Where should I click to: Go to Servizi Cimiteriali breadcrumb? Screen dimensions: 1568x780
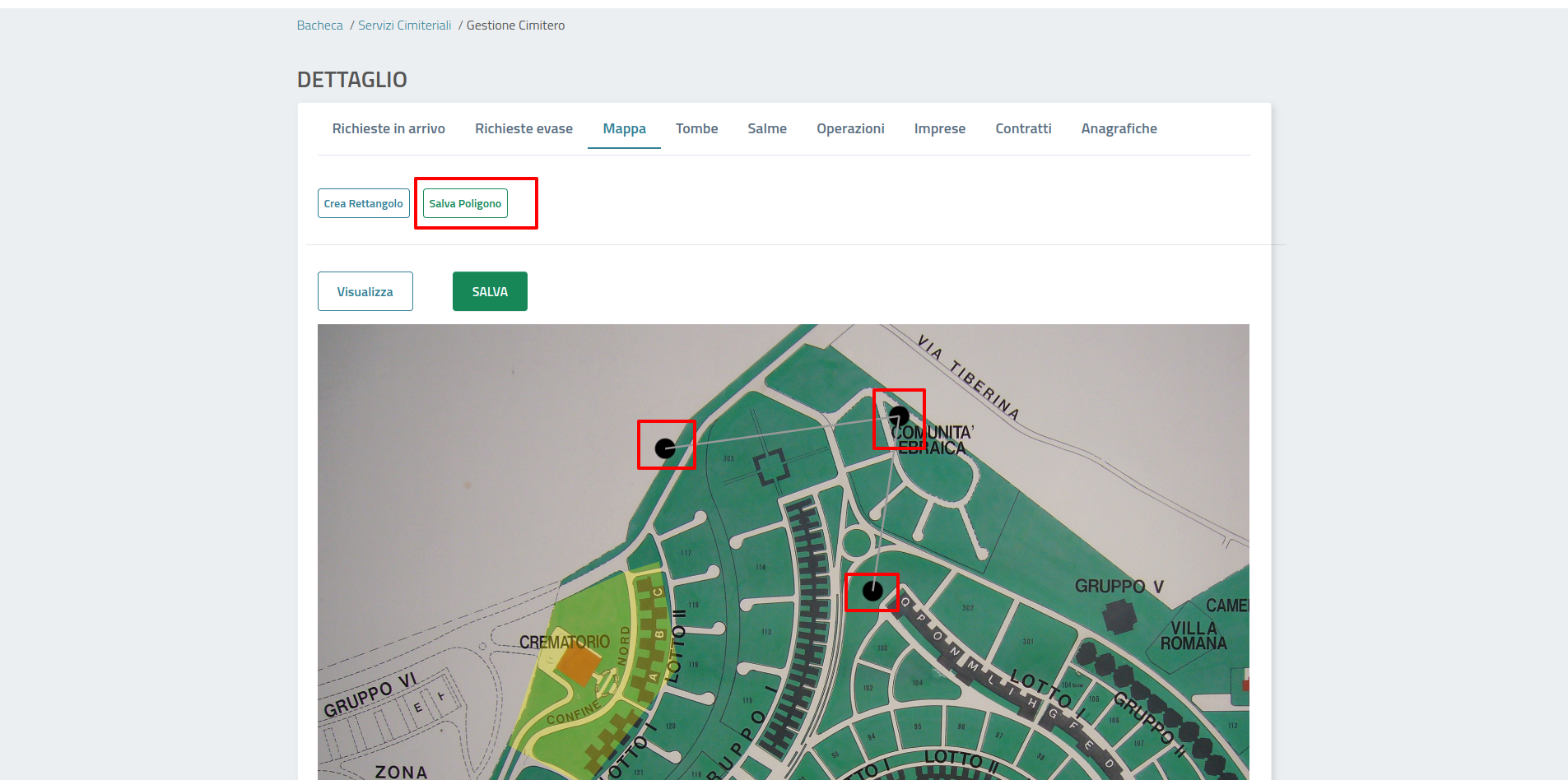pyautogui.click(x=404, y=26)
